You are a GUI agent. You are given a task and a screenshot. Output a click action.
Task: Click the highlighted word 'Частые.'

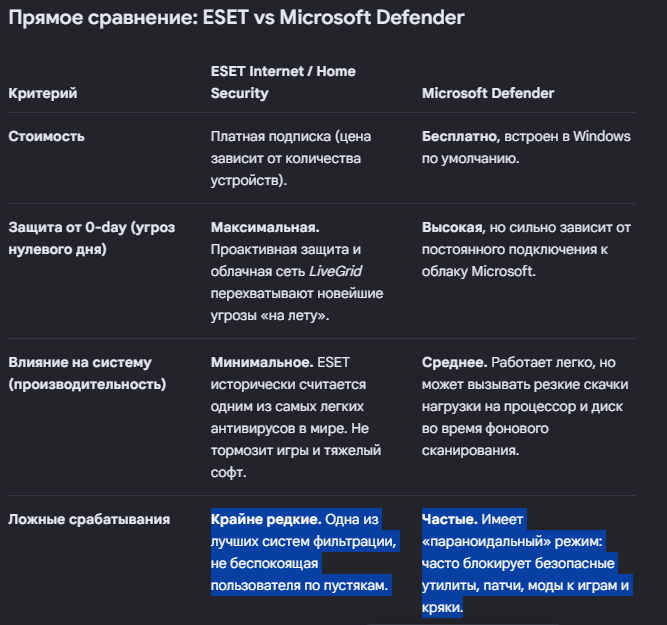(x=450, y=519)
